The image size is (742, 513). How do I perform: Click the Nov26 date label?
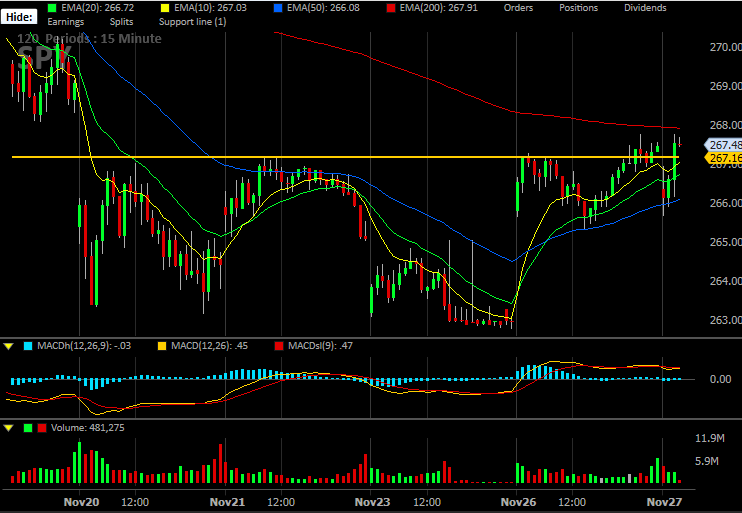[518, 502]
